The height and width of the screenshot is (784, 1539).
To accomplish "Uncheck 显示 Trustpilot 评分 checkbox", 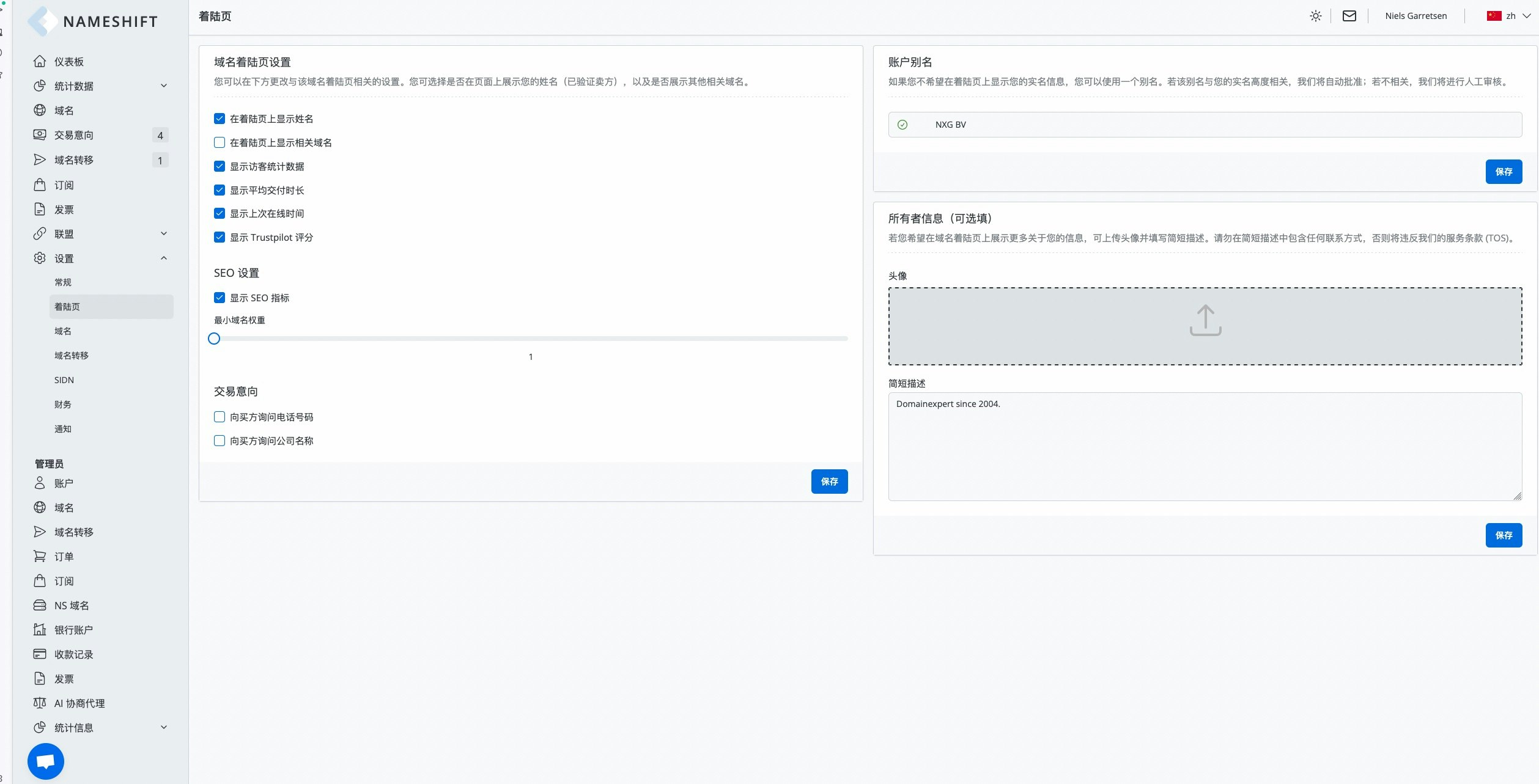I will coord(220,238).
